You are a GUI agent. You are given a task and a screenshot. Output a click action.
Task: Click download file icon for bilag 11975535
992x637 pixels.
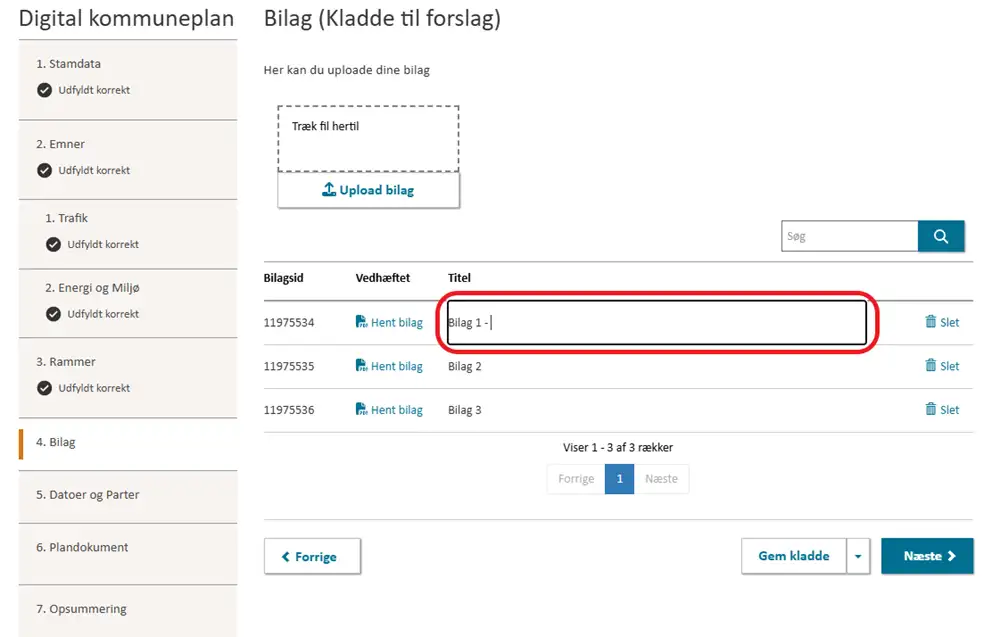point(362,366)
